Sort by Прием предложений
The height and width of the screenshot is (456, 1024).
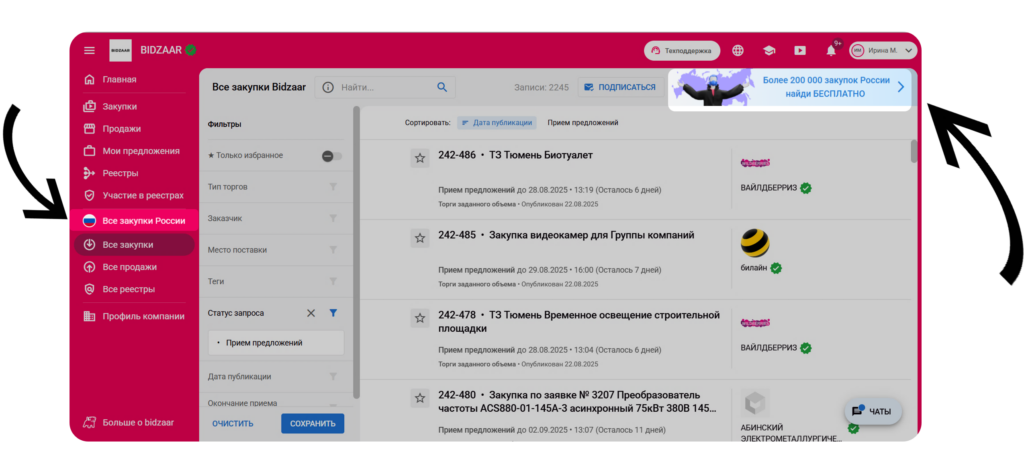click(583, 123)
